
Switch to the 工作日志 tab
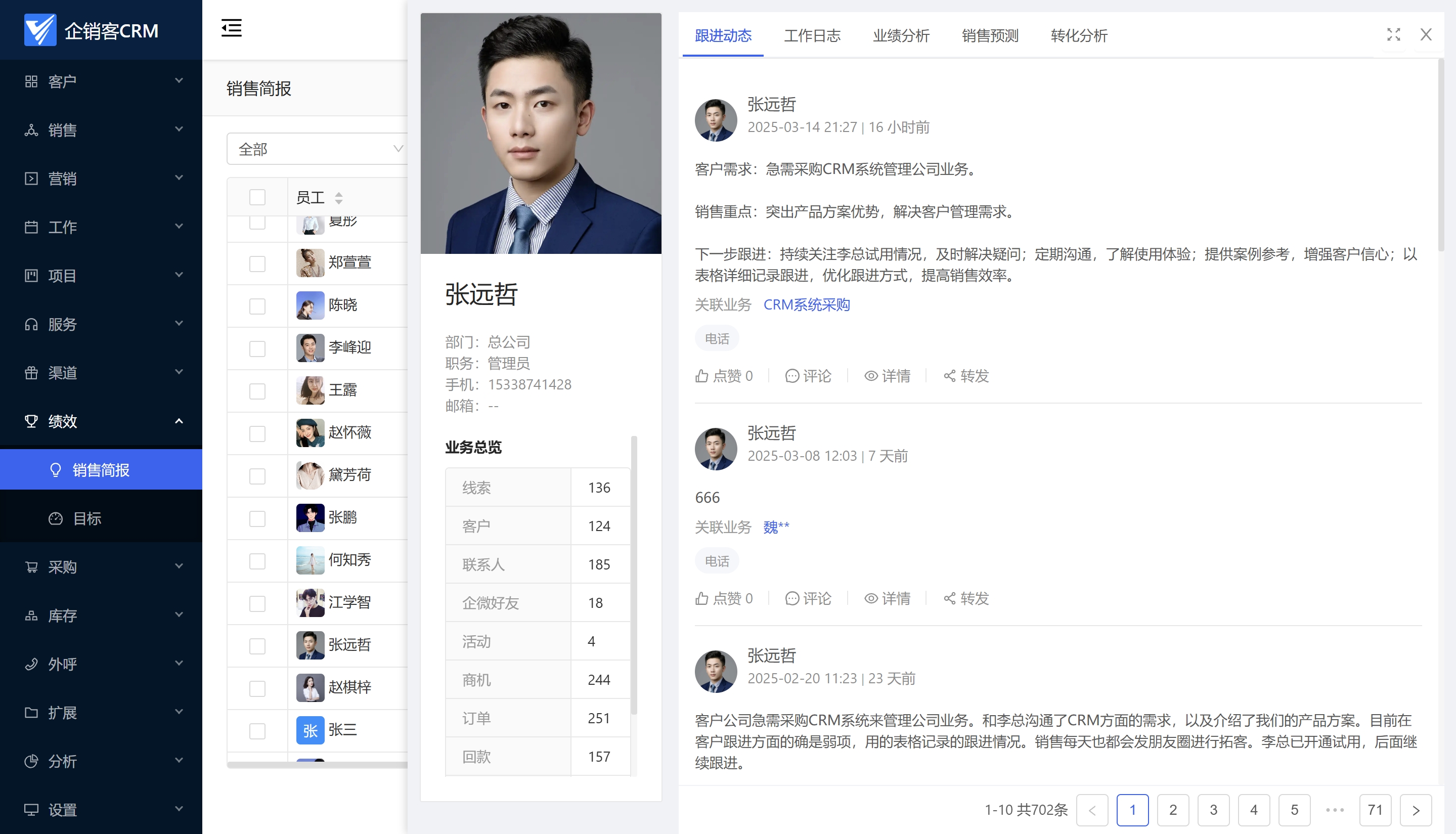pos(812,35)
